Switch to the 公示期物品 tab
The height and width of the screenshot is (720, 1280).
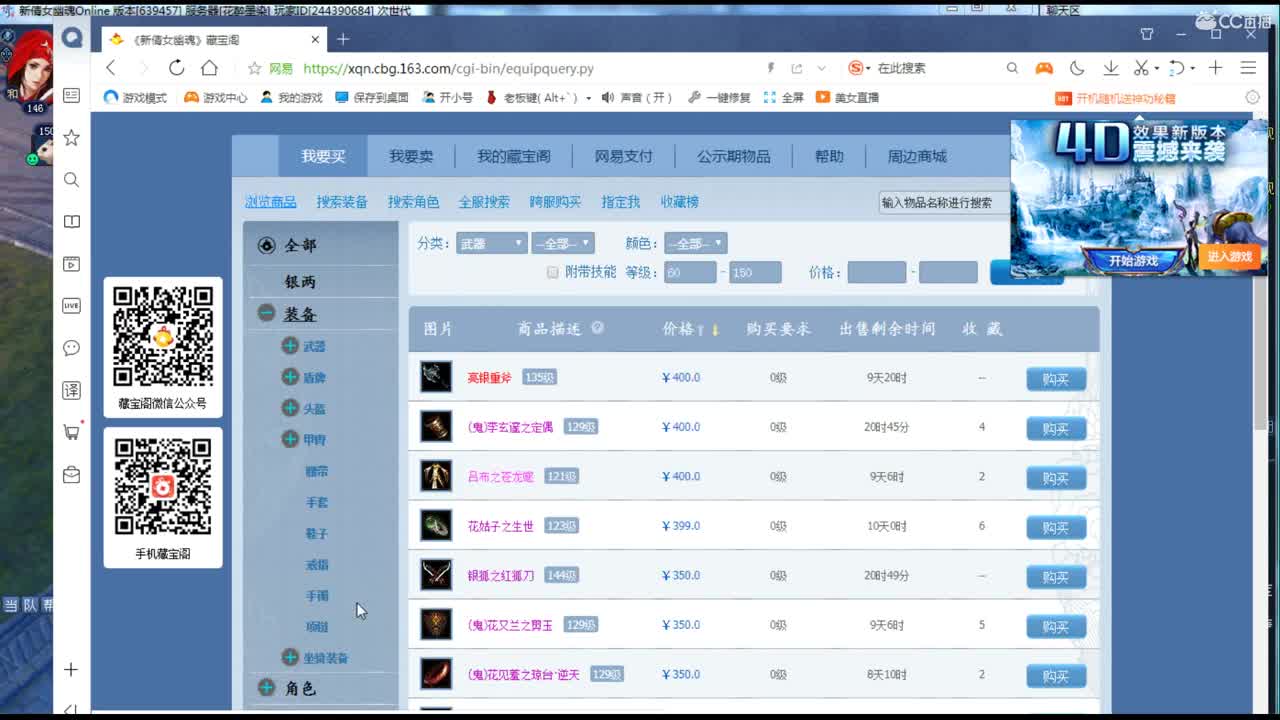point(734,156)
